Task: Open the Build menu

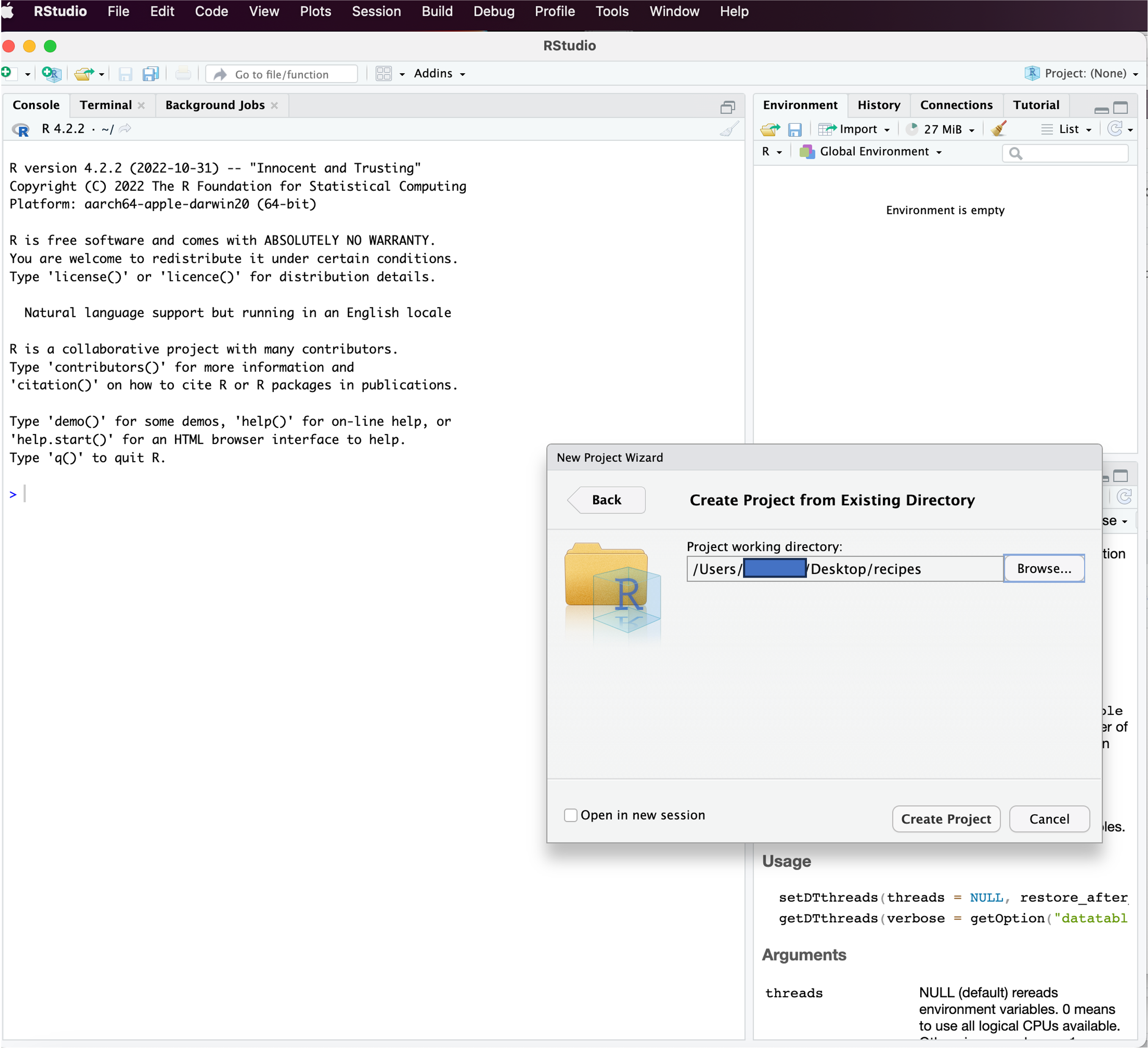Action: click(437, 11)
